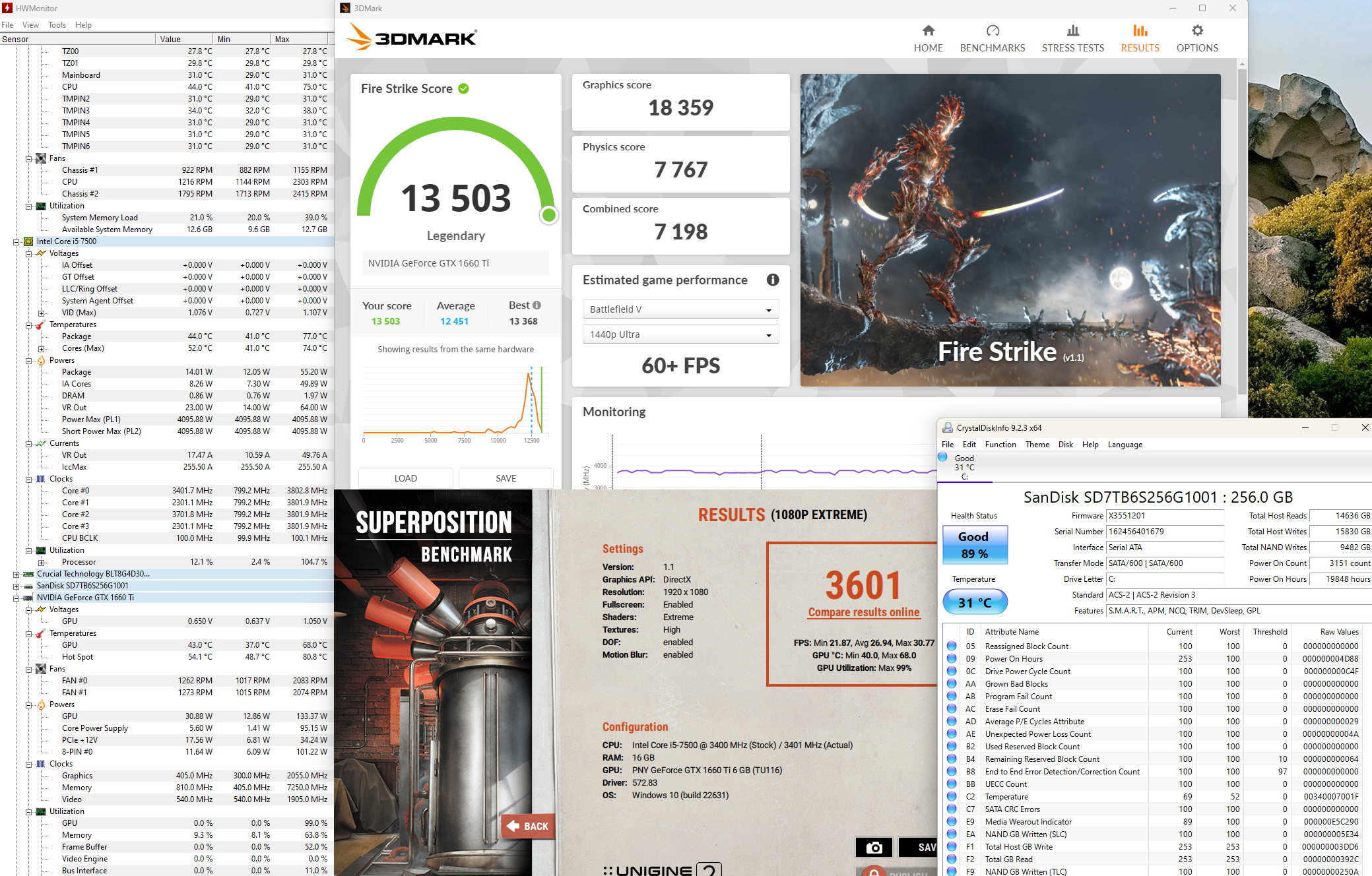Screen dimensions: 1372x876
Task: Click SanDisk SD7TB6S256G1001 drive icon in HWMonitor
Action: [x=28, y=586]
